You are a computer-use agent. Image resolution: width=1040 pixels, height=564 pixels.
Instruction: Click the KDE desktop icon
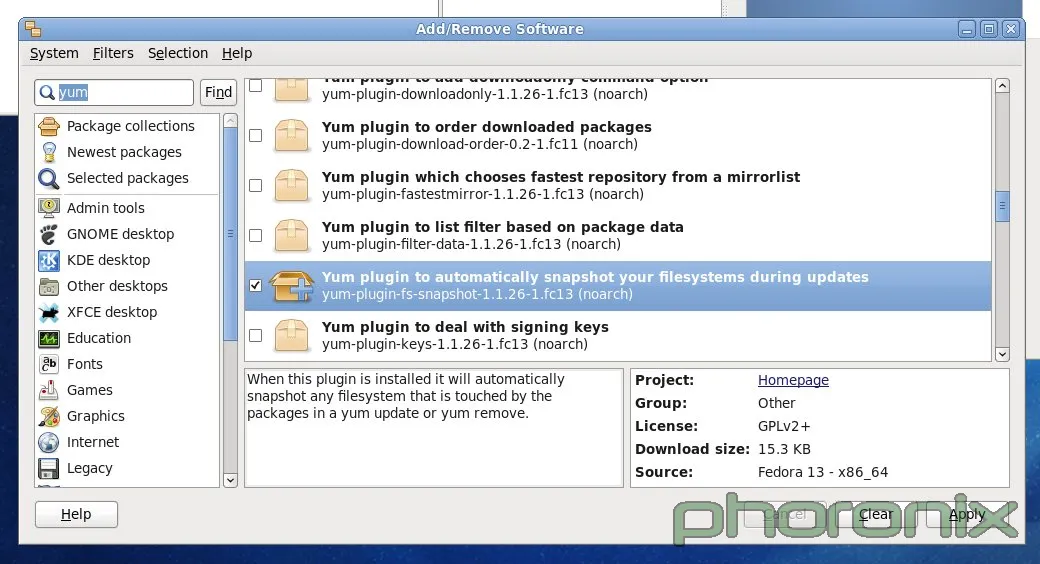(x=49, y=260)
